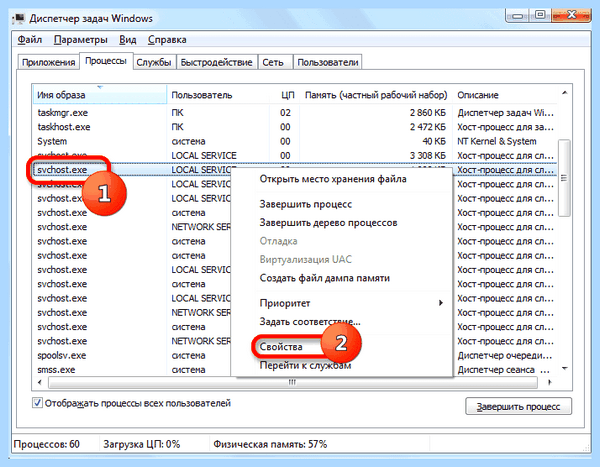Image resolution: width=600 pixels, height=467 pixels.
Task: Choose Завершить процесс in context menu
Action: (305, 204)
